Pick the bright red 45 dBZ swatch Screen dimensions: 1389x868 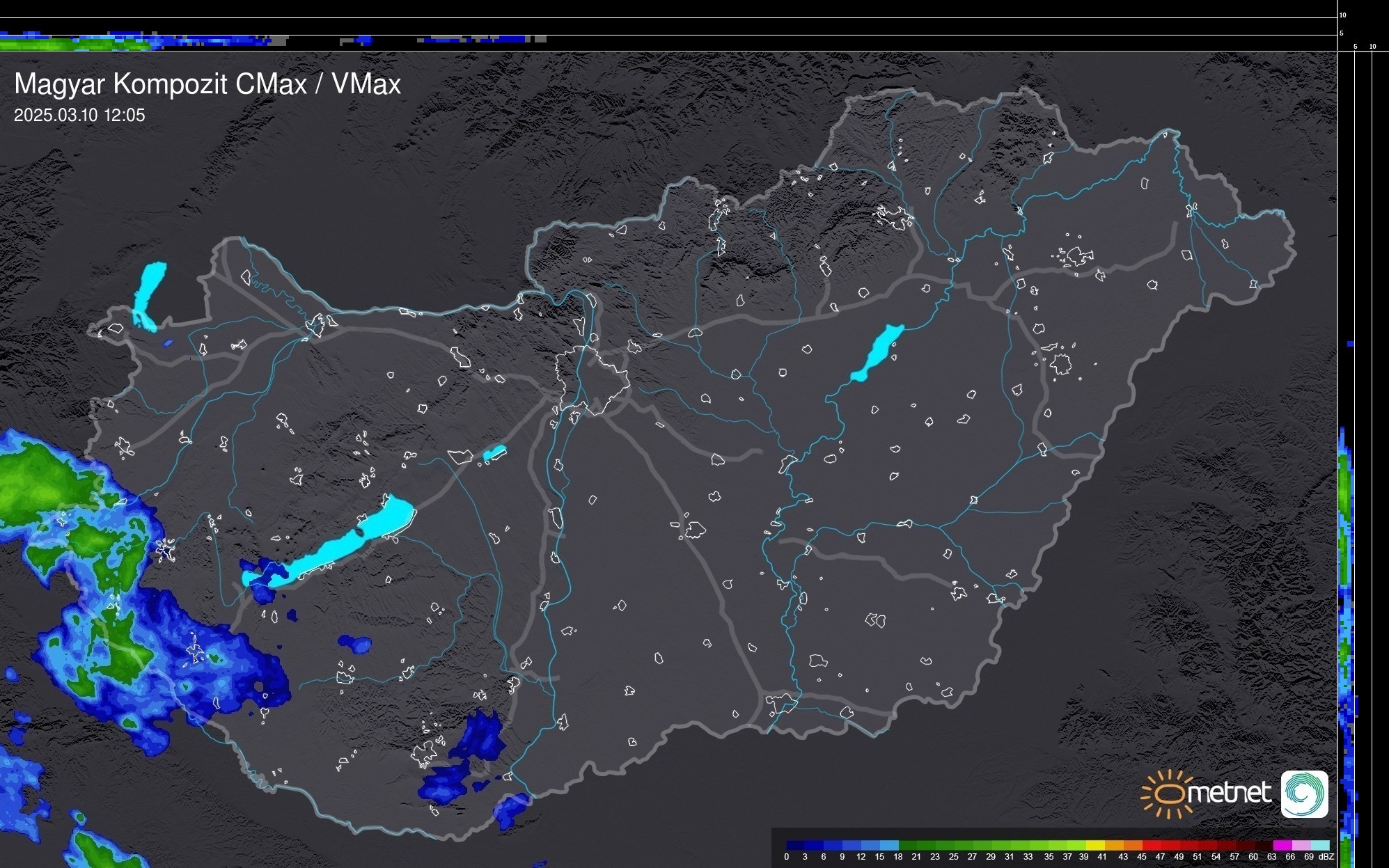[1152, 845]
